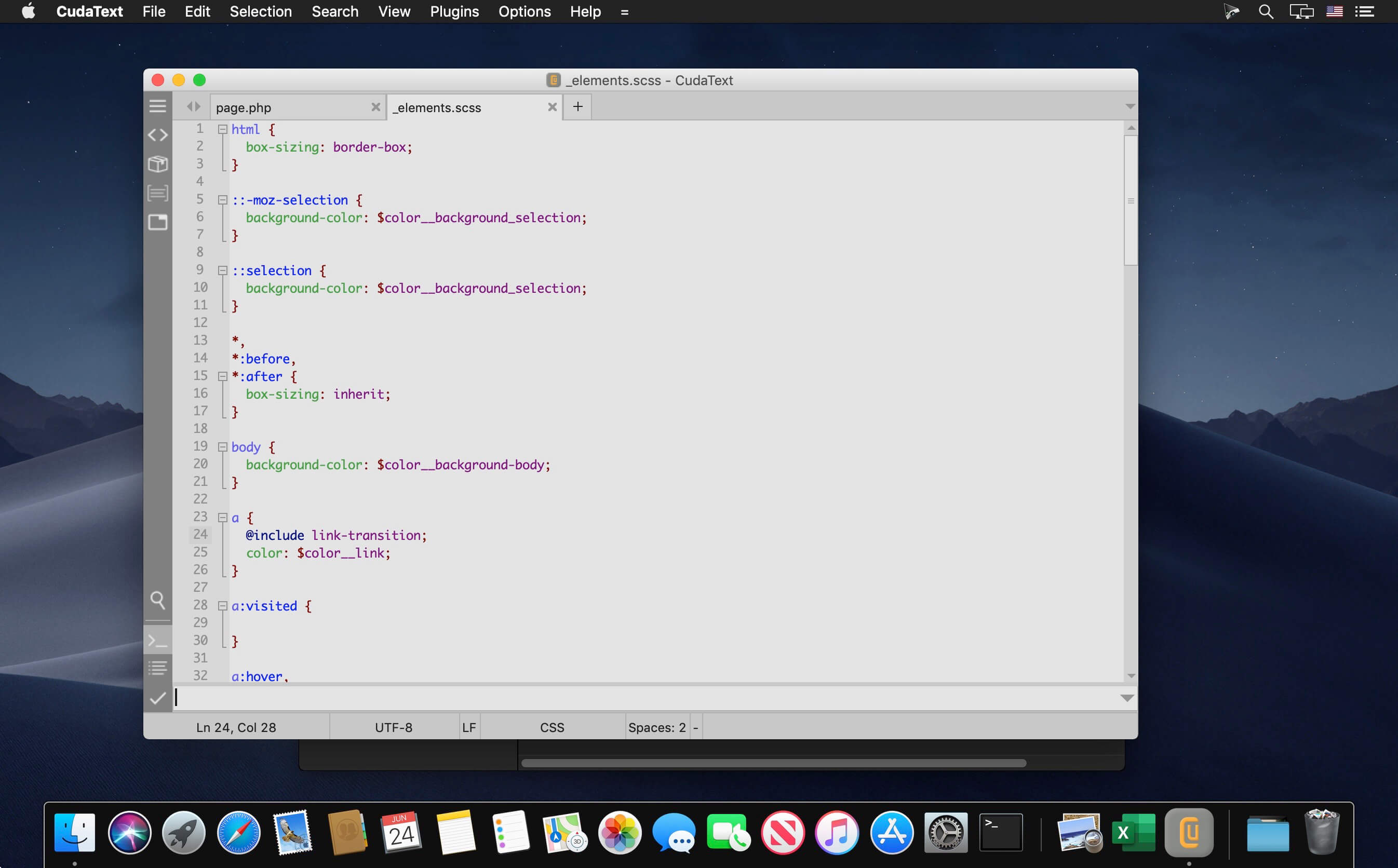Click $color__link variable on line 25

(340, 553)
